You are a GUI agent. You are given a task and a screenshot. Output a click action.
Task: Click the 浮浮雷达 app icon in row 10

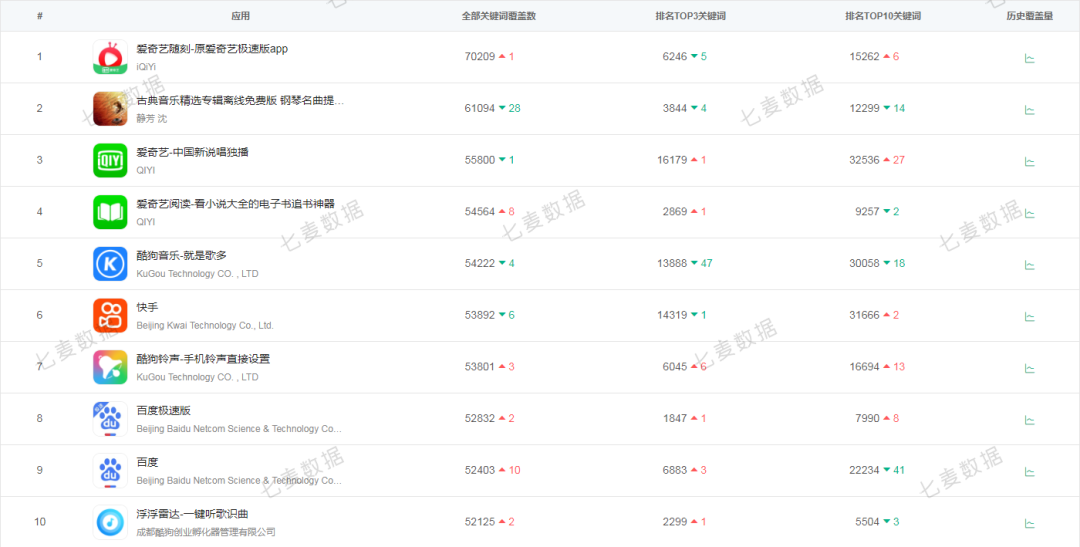(110, 522)
